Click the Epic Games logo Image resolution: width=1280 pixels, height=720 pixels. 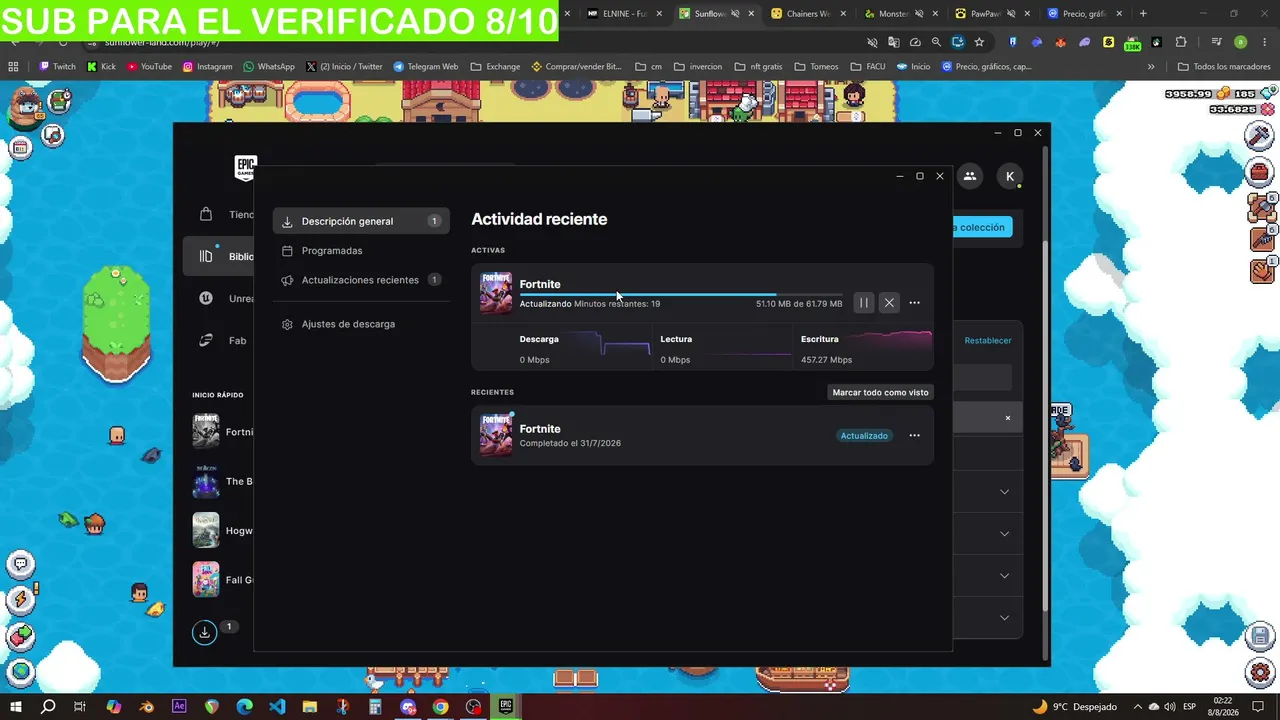(245, 168)
